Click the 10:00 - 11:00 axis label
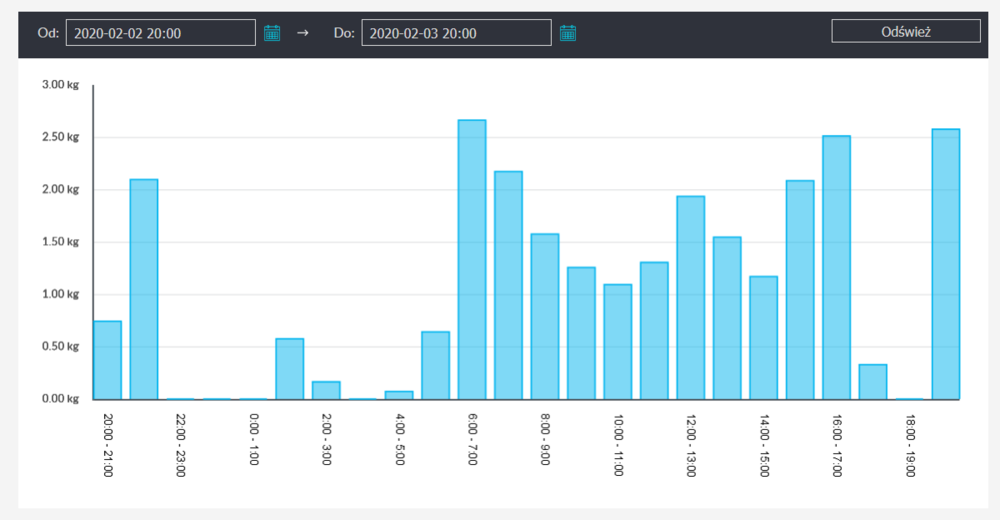Image resolution: width=1000 pixels, height=520 pixels. pos(619,445)
